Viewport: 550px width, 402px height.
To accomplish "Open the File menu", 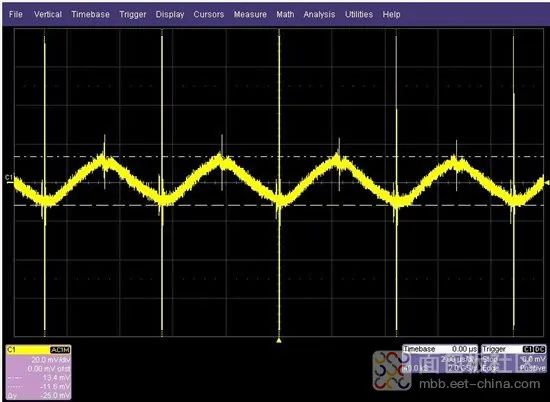I will tap(15, 14).
